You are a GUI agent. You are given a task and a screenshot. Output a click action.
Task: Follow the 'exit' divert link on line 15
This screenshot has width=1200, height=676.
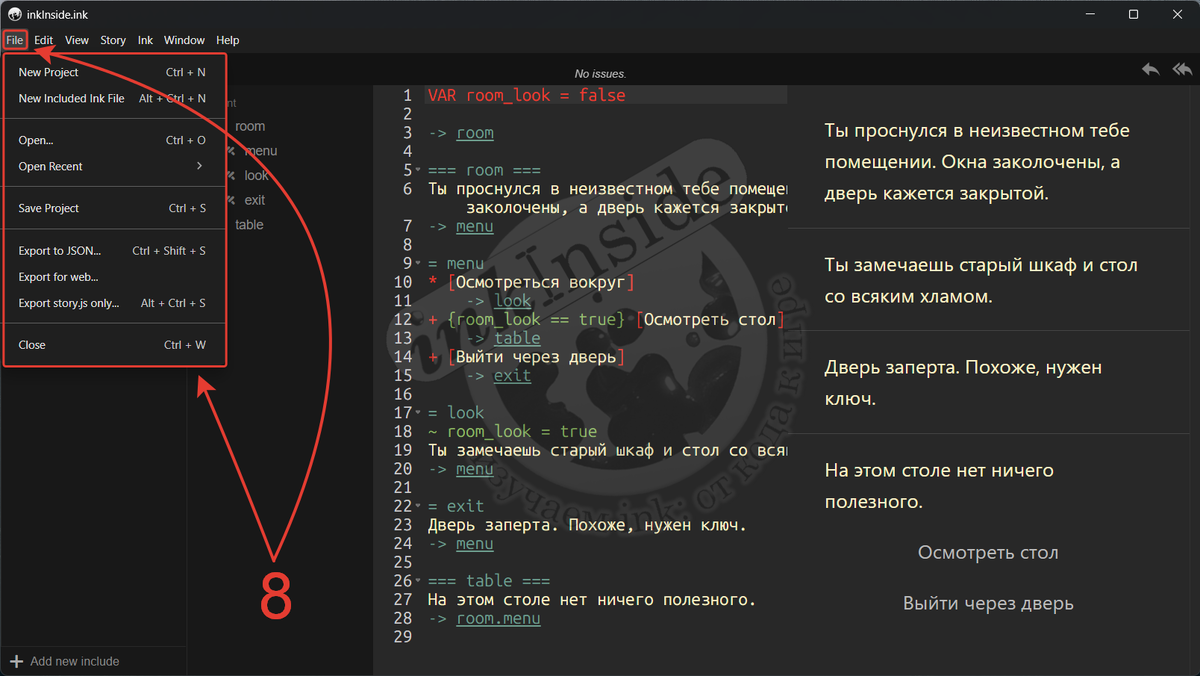click(513, 375)
